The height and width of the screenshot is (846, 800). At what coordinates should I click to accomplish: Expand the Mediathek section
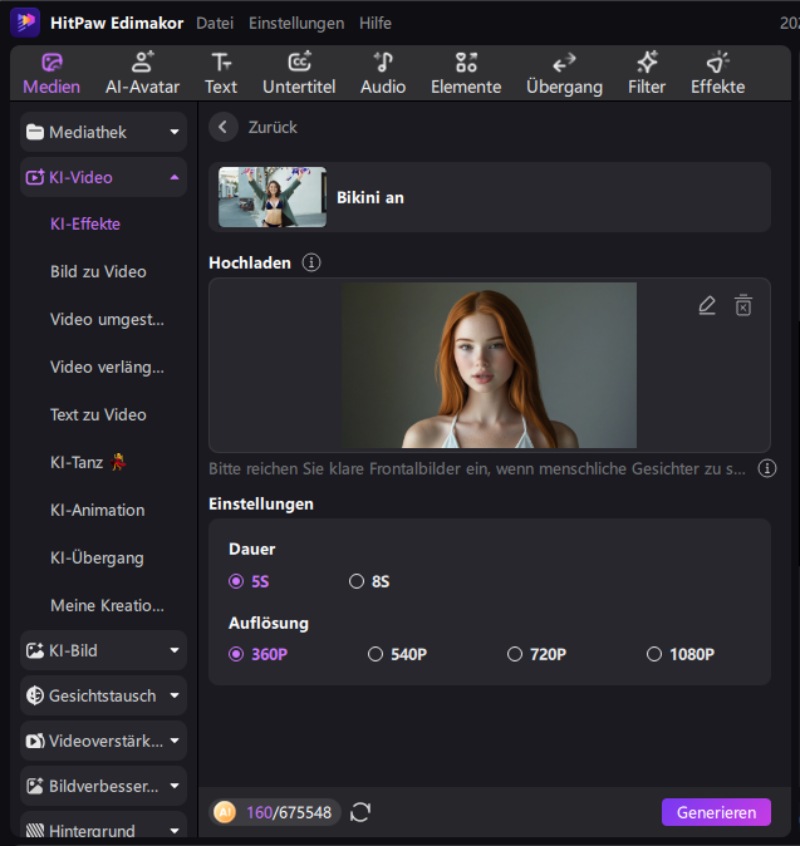pyautogui.click(x=103, y=131)
